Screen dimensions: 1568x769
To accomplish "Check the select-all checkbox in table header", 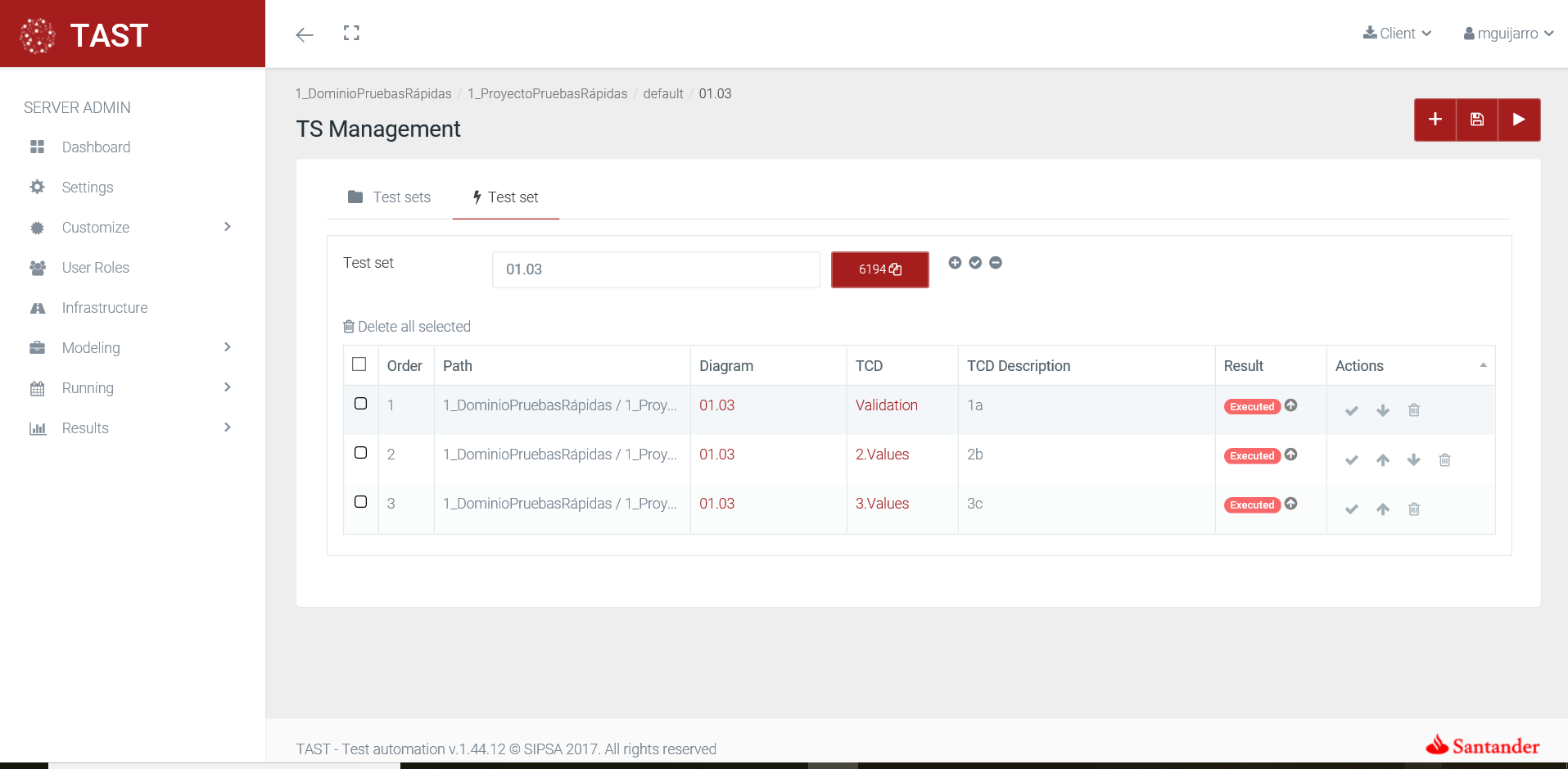I will [x=359, y=364].
